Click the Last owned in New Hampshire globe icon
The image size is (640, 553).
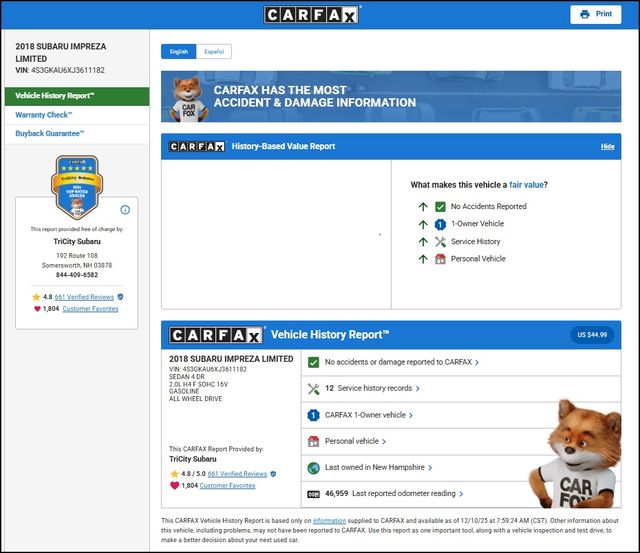tap(313, 467)
